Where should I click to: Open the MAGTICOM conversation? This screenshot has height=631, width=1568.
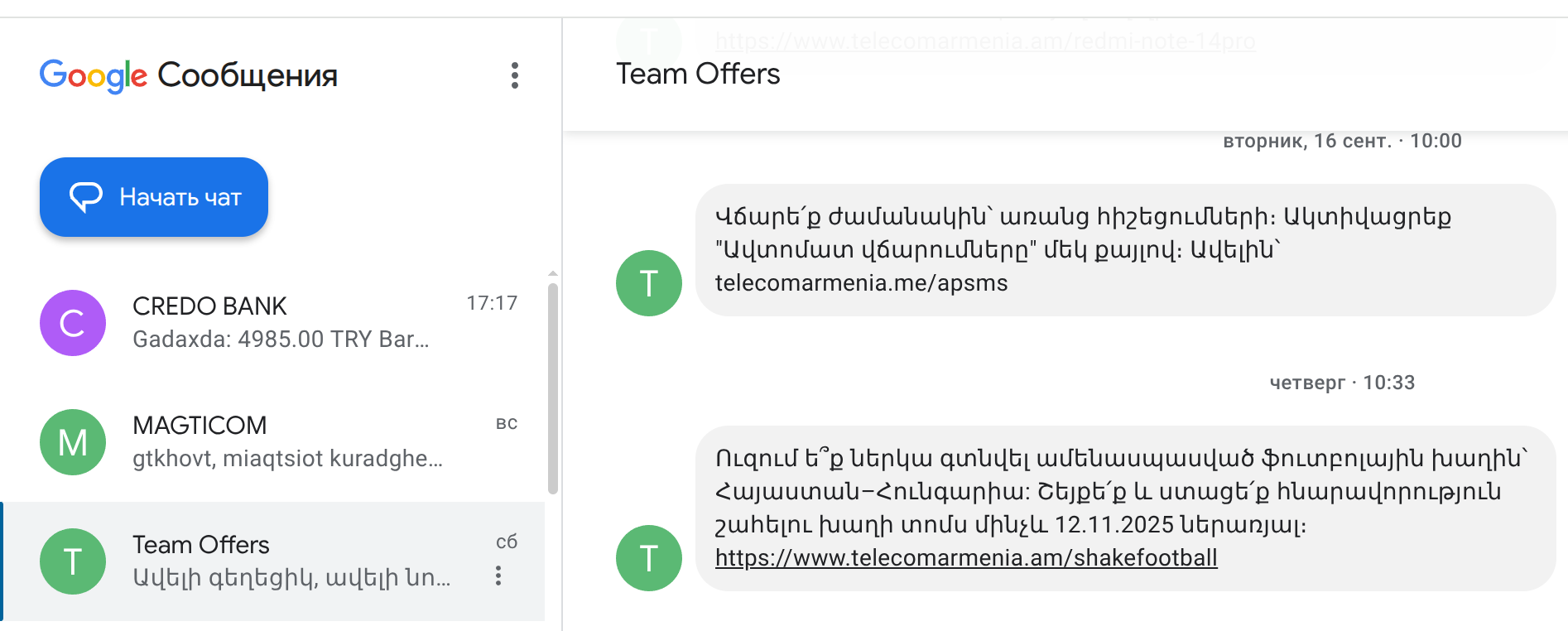[281, 442]
